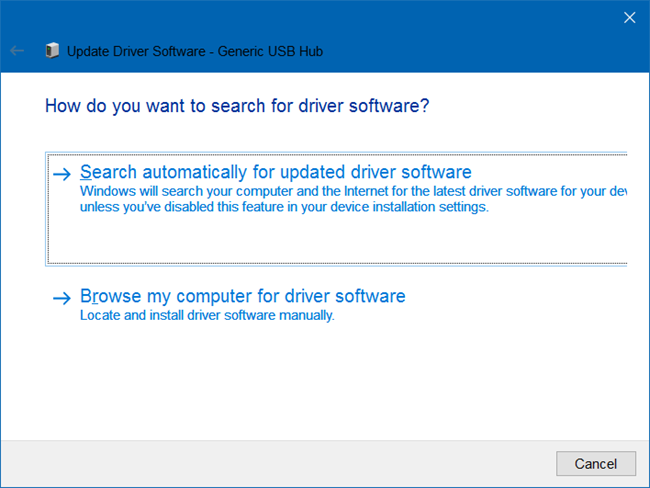Image resolution: width=650 pixels, height=488 pixels.
Task: Click the USB hub device icon
Action: 52,51
